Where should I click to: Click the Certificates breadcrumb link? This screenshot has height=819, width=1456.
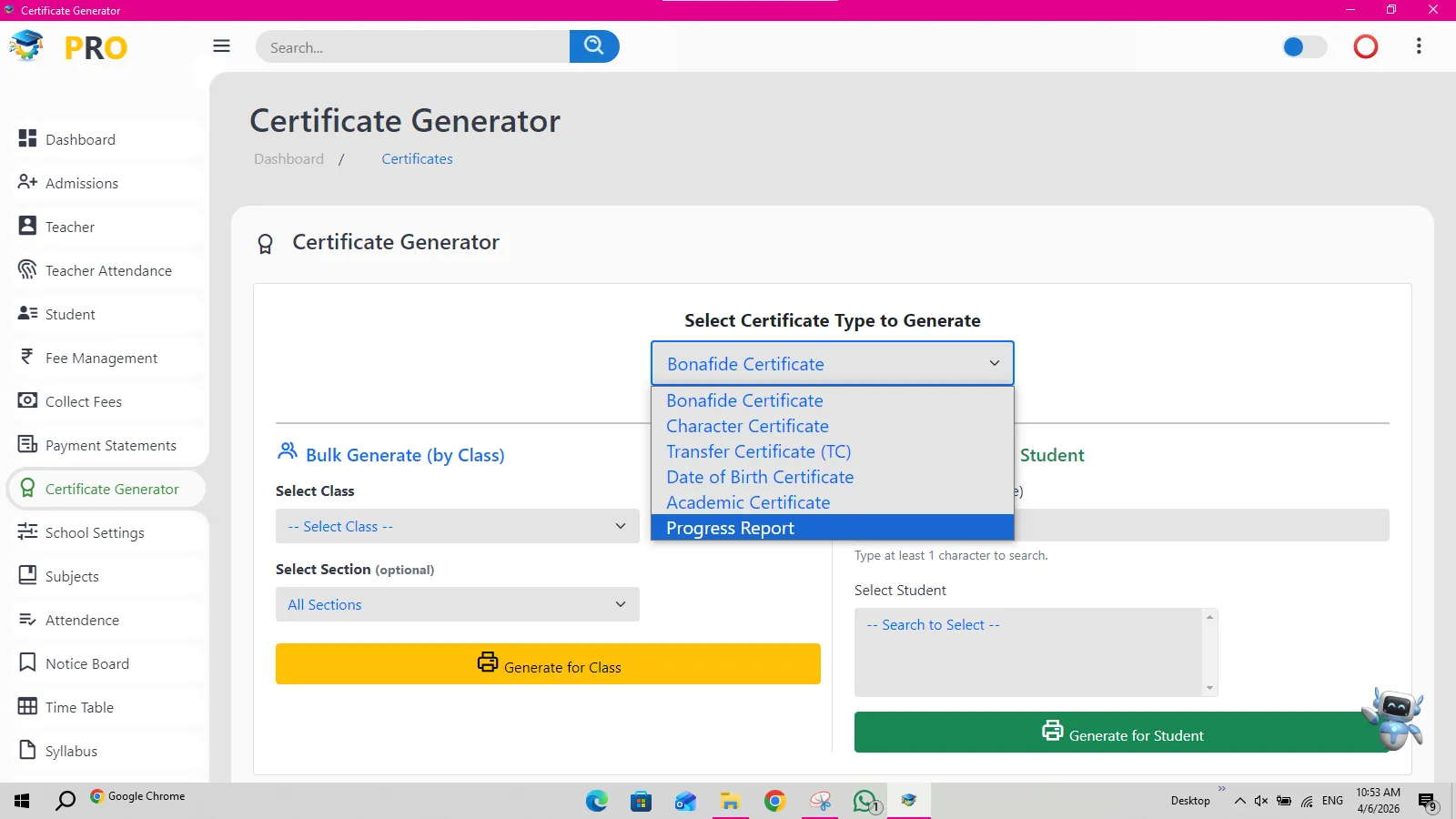click(x=417, y=158)
